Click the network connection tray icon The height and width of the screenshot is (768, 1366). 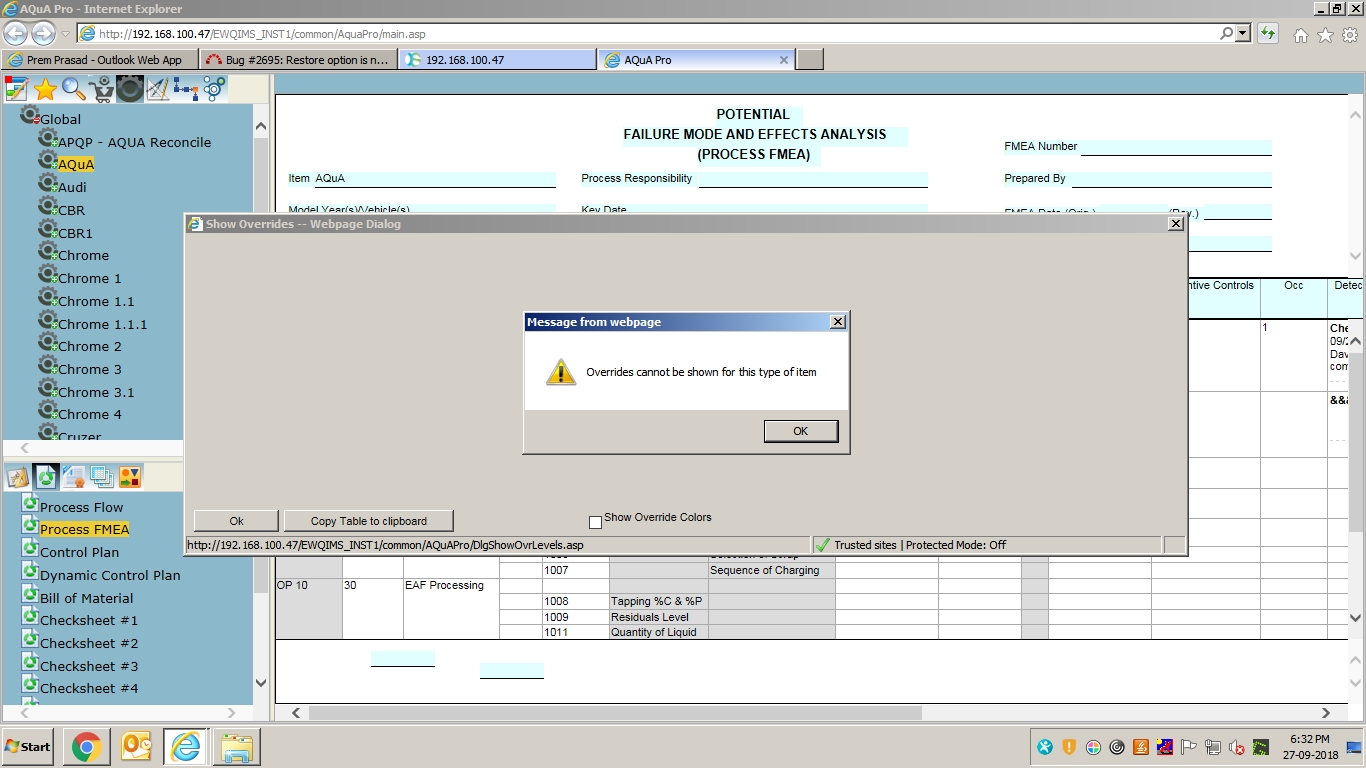click(x=1213, y=747)
